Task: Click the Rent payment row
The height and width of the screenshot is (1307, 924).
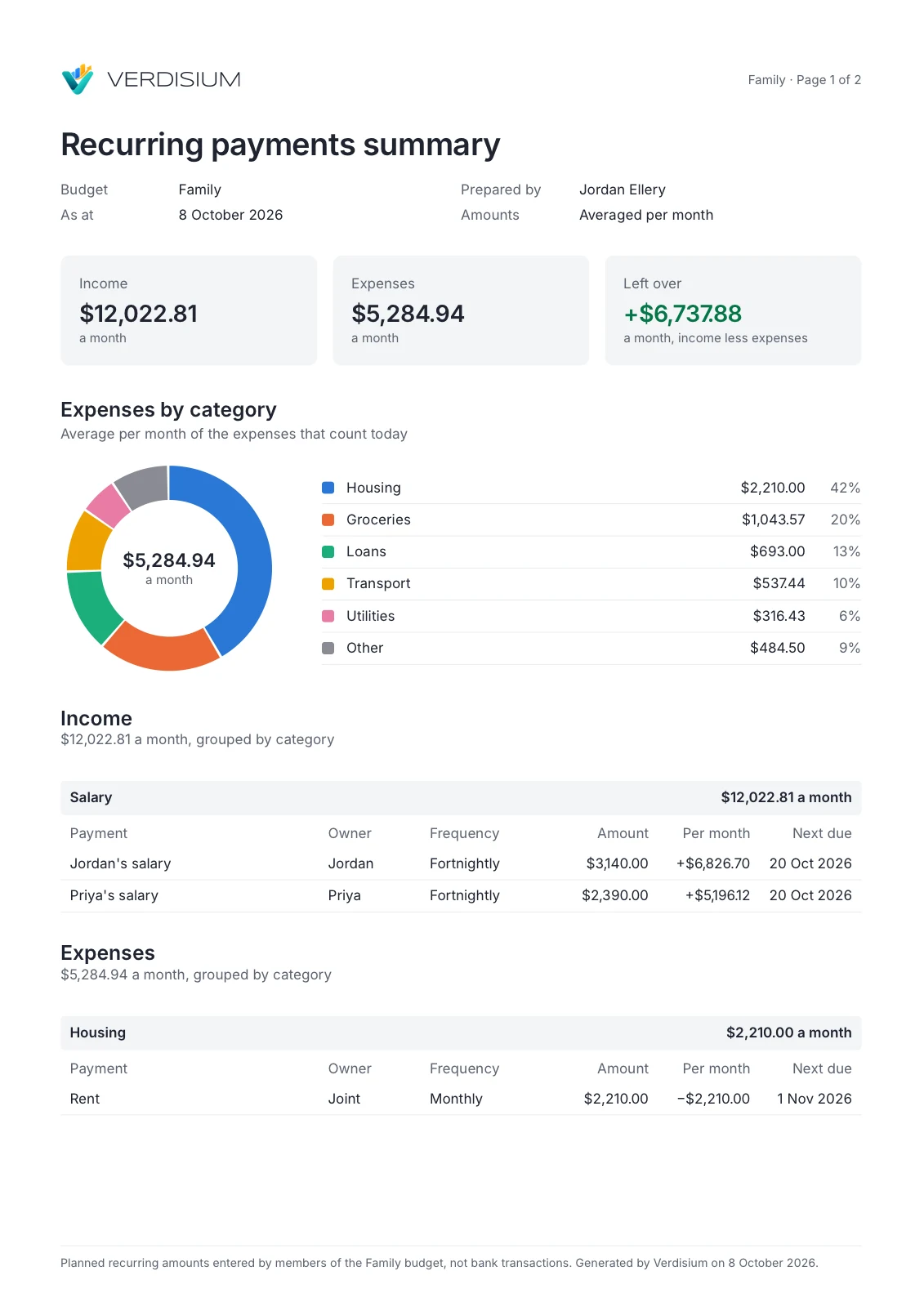Action: 461,1099
